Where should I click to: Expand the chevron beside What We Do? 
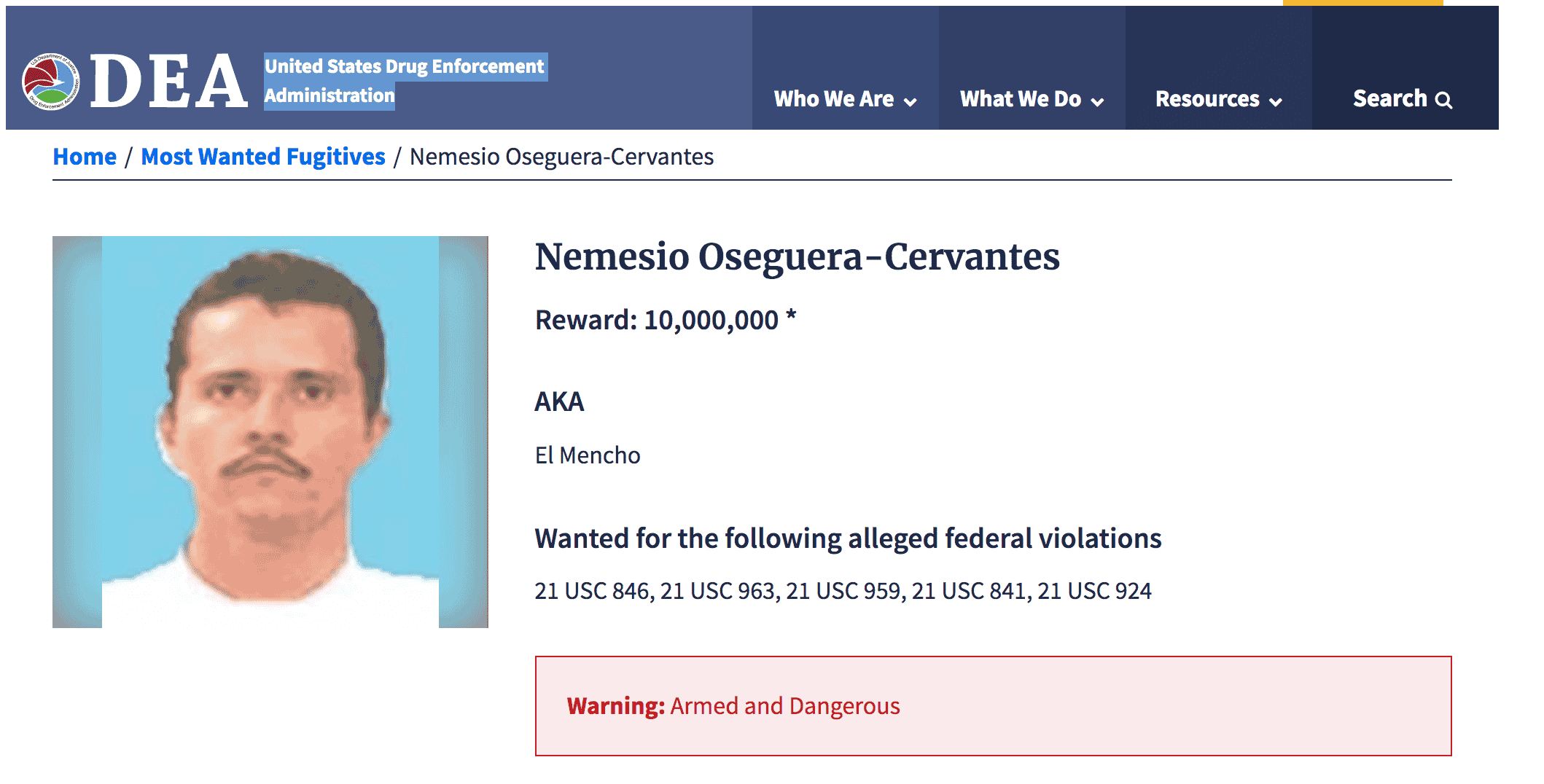coord(1097,102)
